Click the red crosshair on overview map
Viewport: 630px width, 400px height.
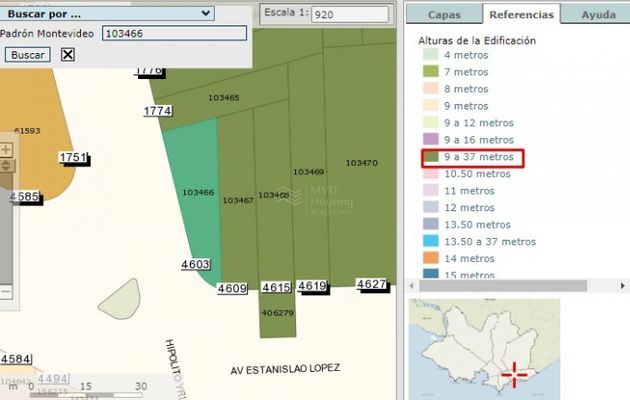514,374
